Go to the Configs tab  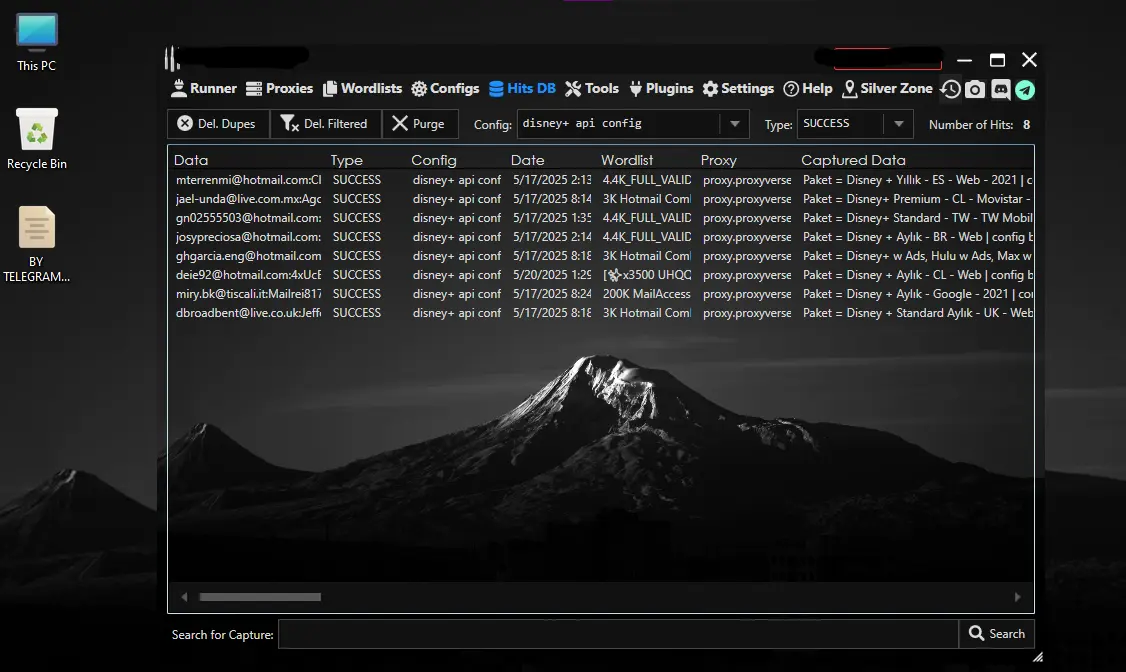click(x=445, y=88)
